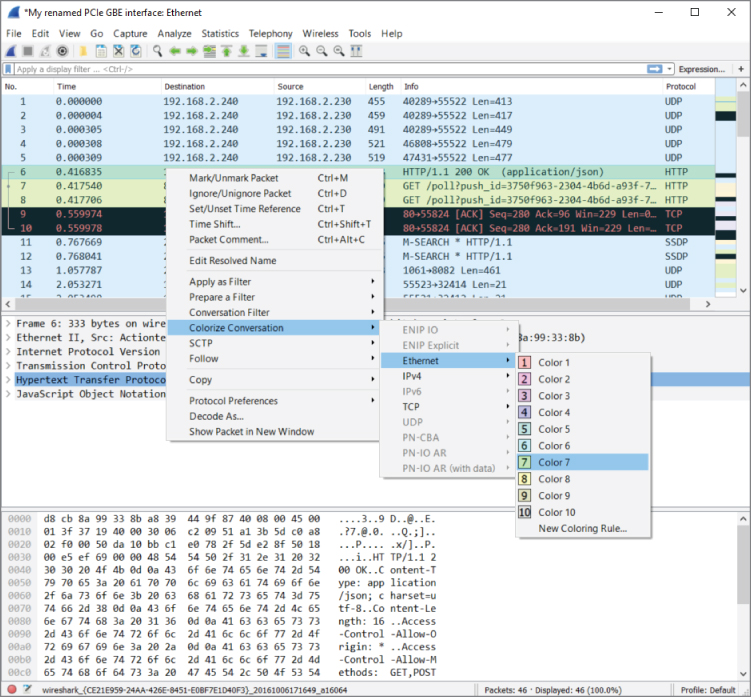
Task: Open the Statistics menu
Action: coord(220,33)
